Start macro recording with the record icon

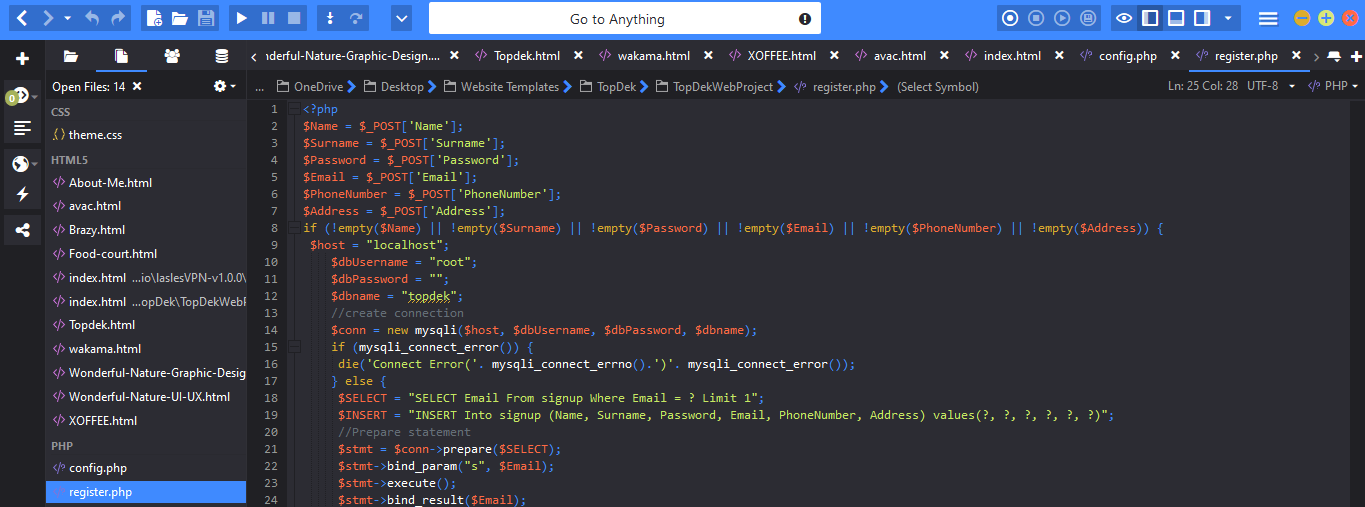coord(1010,18)
